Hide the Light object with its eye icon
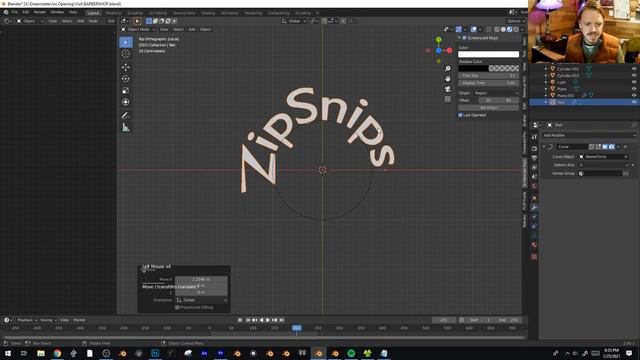 tap(634, 82)
